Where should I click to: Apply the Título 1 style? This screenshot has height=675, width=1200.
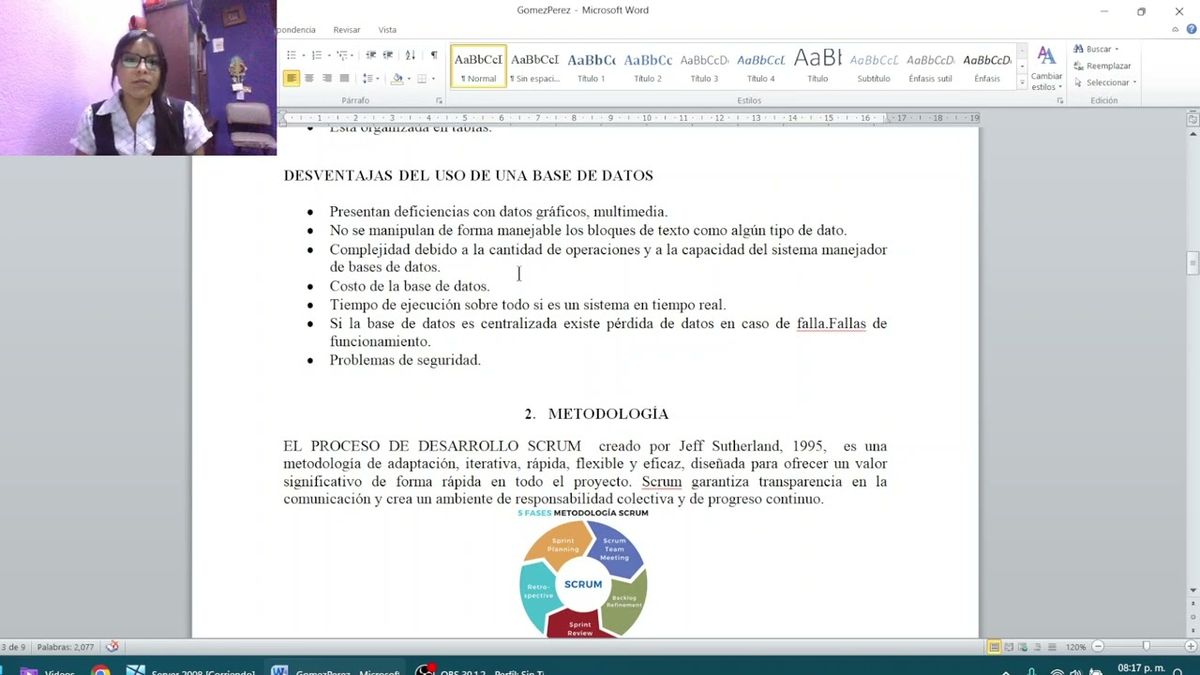[591, 66]
